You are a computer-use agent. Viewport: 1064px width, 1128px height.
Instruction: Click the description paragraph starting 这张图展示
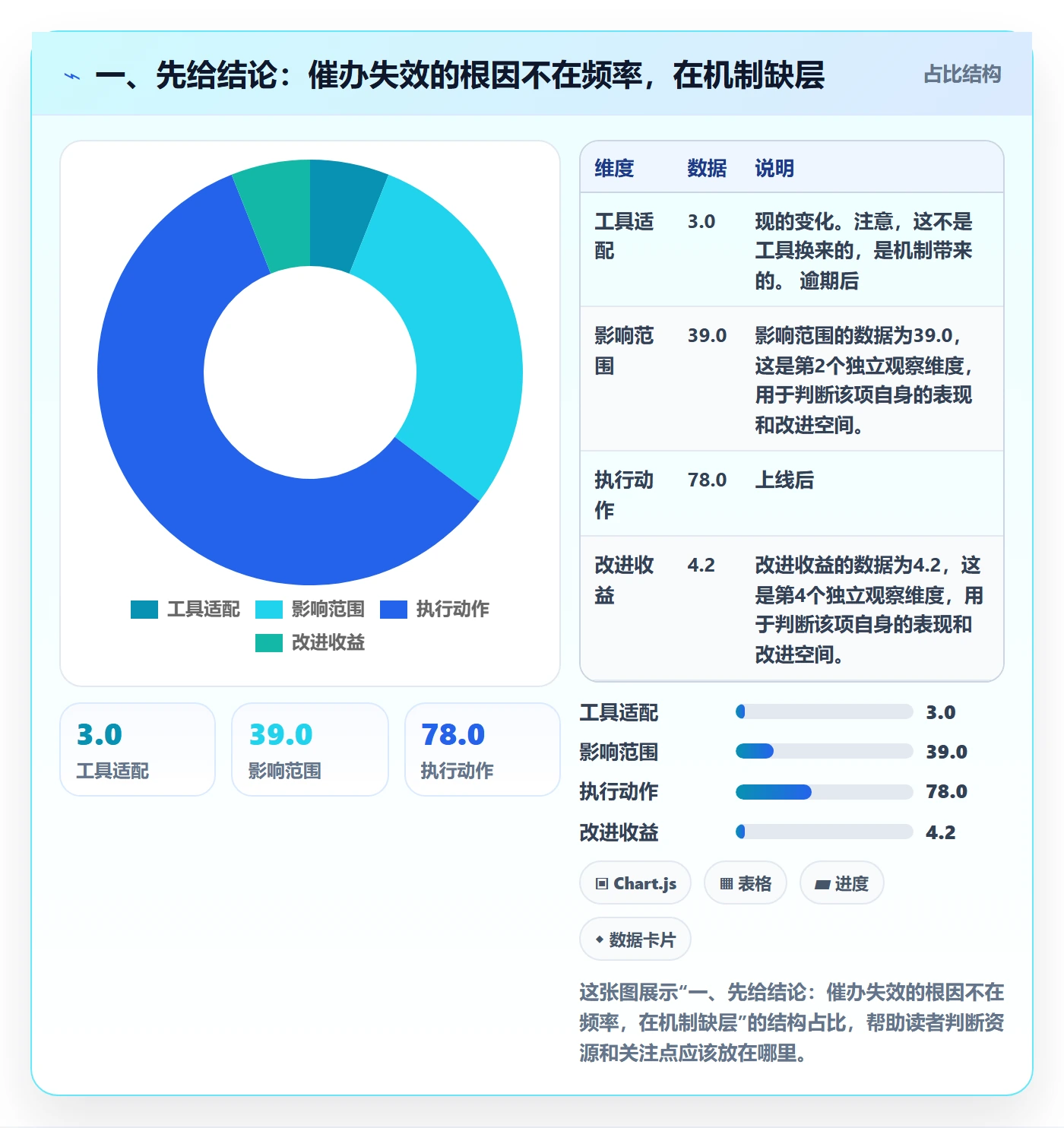tap(791, 1022)
